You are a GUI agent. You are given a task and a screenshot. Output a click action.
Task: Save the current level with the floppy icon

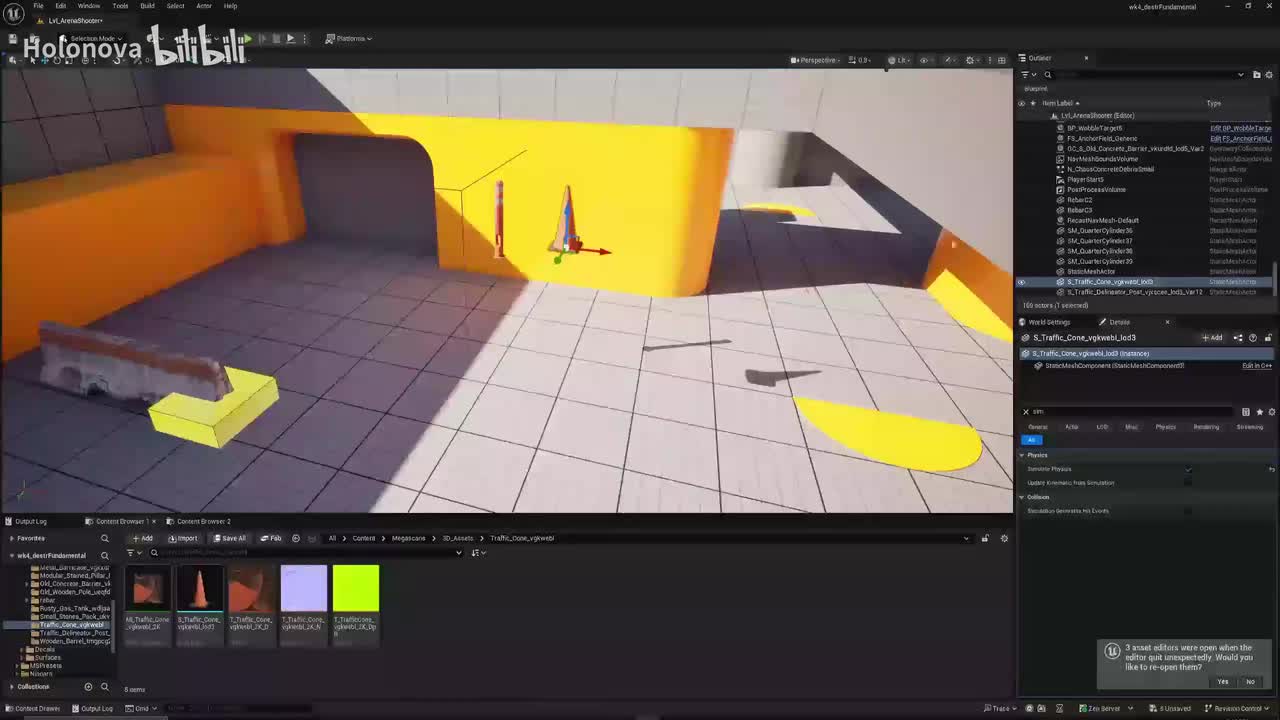[x=13, y=39]
